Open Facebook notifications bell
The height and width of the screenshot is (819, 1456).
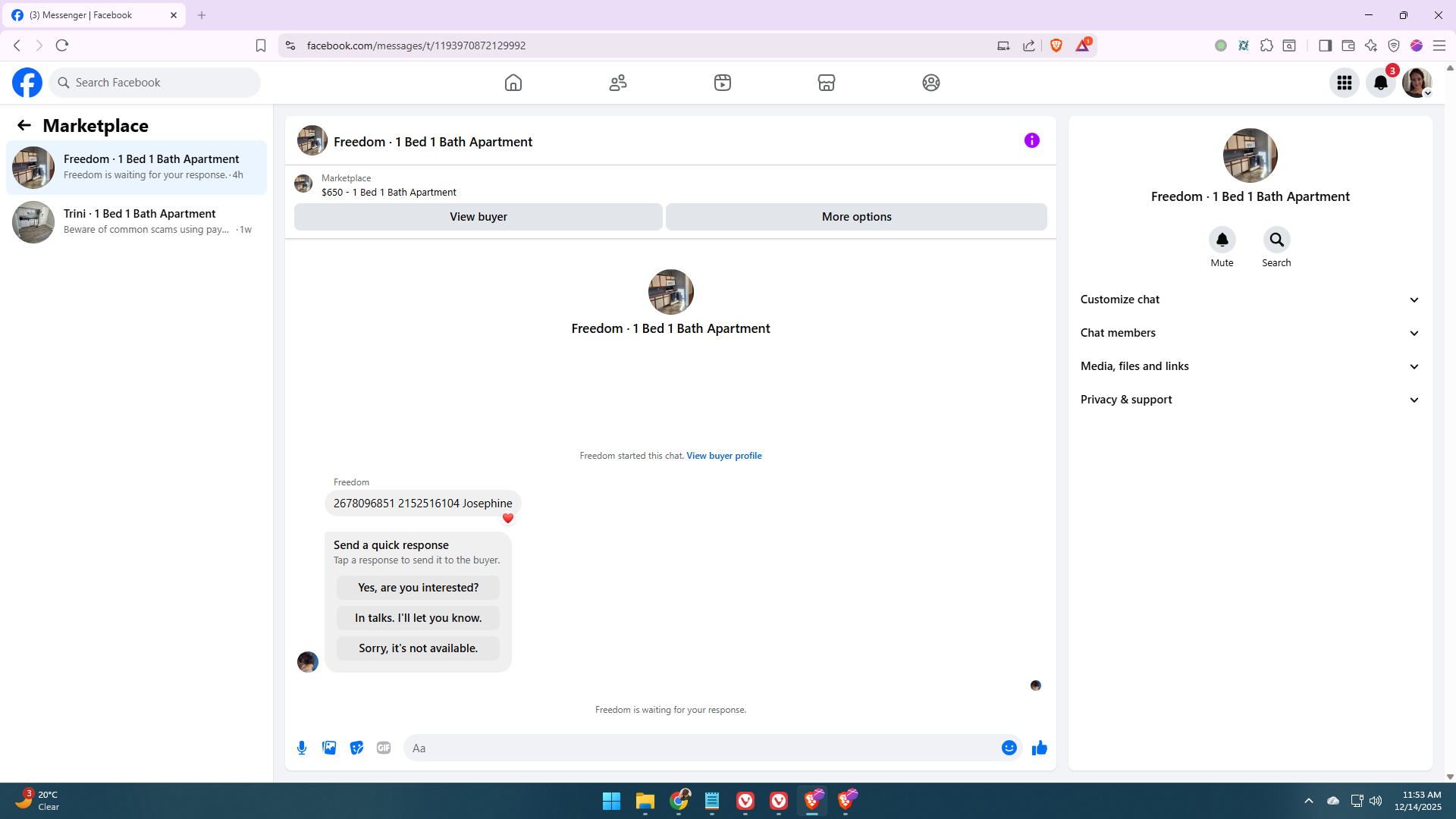click(x=1380, y=83)
